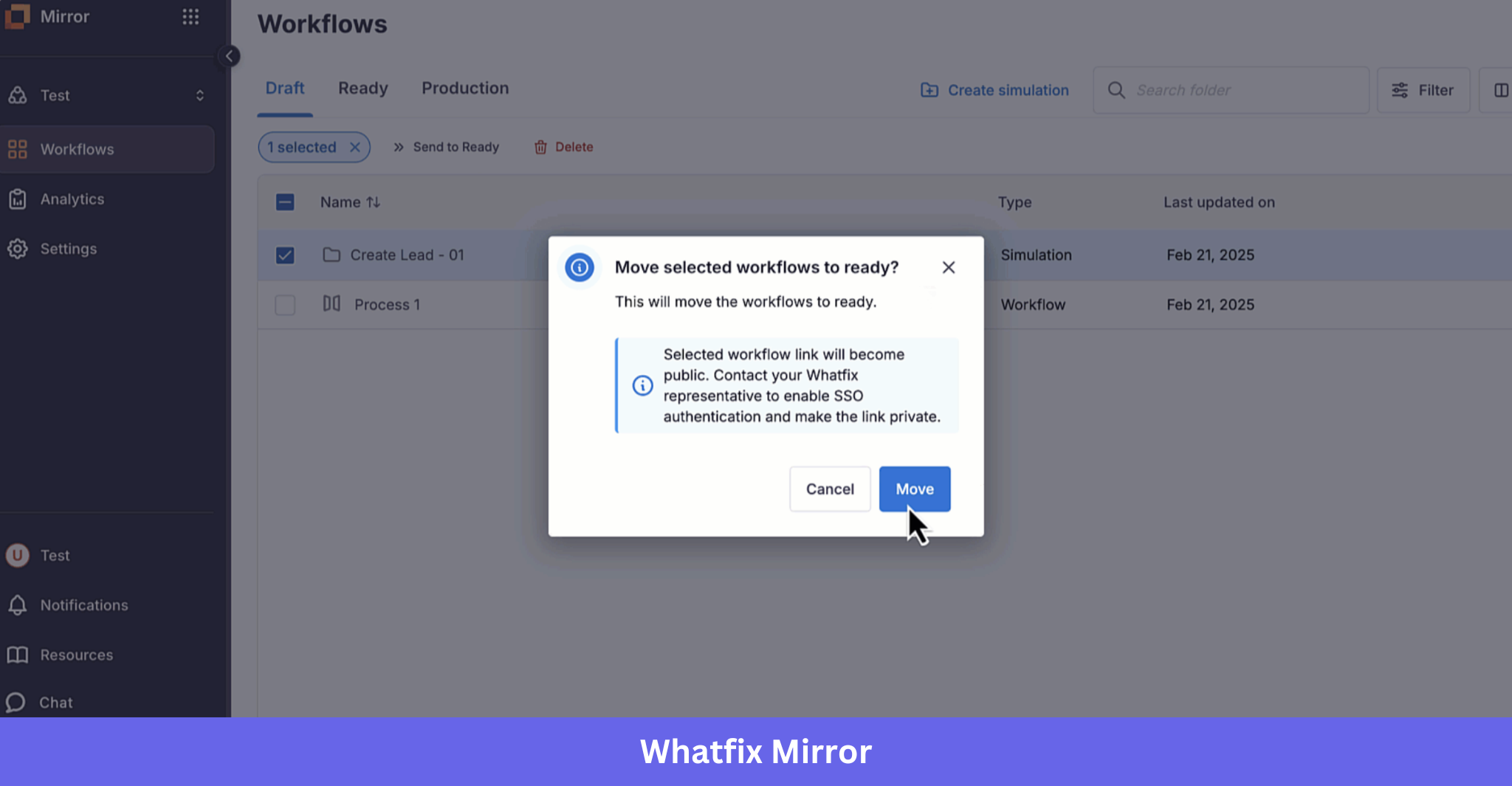Click the search magnifier icon

1116,90
